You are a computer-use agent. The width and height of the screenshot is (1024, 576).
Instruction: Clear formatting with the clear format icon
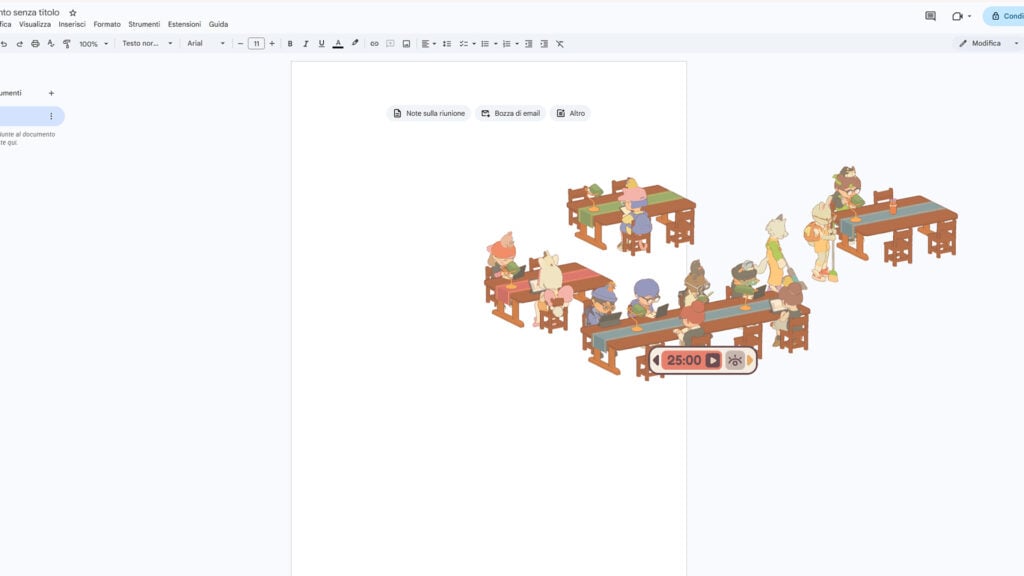tap(560, 43)
